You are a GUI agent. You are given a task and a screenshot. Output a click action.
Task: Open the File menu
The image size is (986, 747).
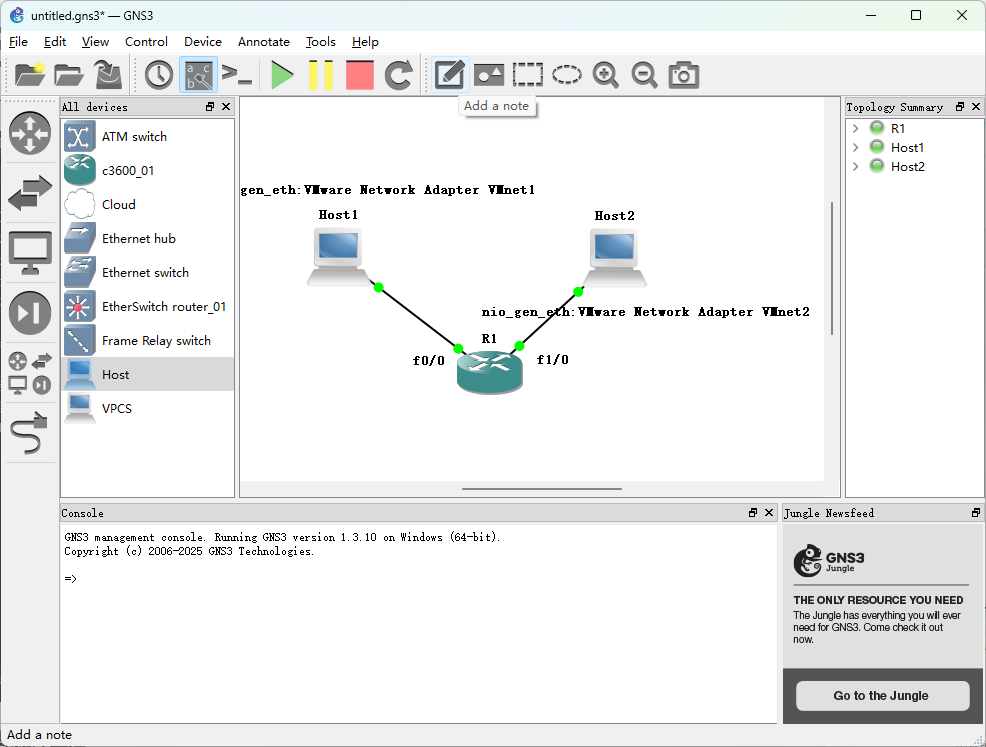[x=18, y=42]
